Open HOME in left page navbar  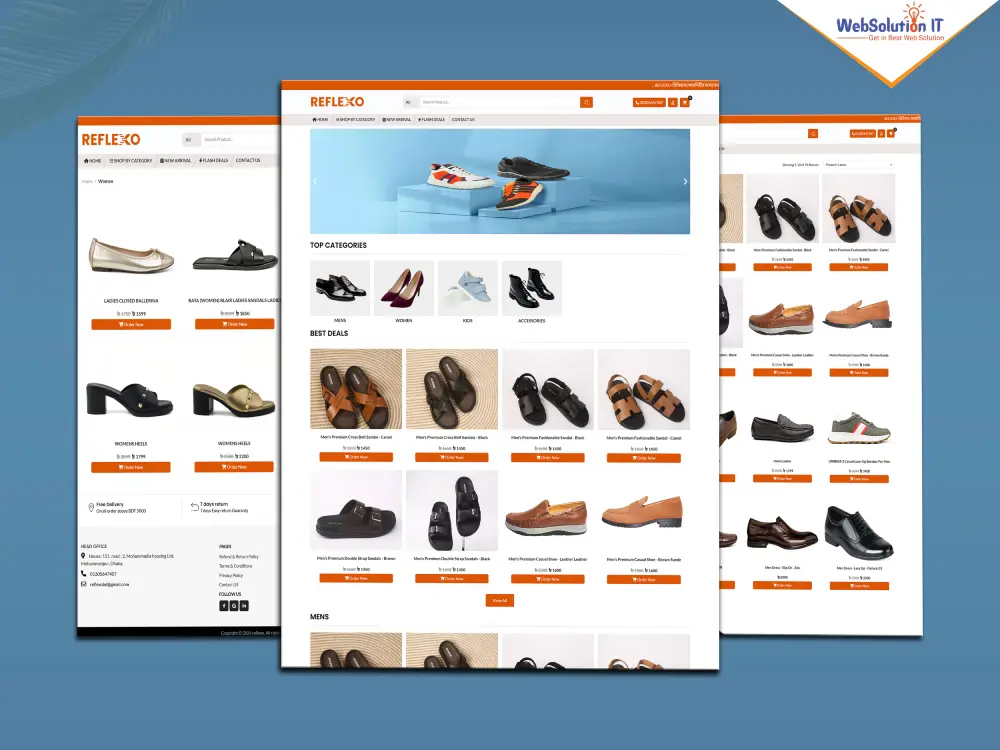coord(92,161)
